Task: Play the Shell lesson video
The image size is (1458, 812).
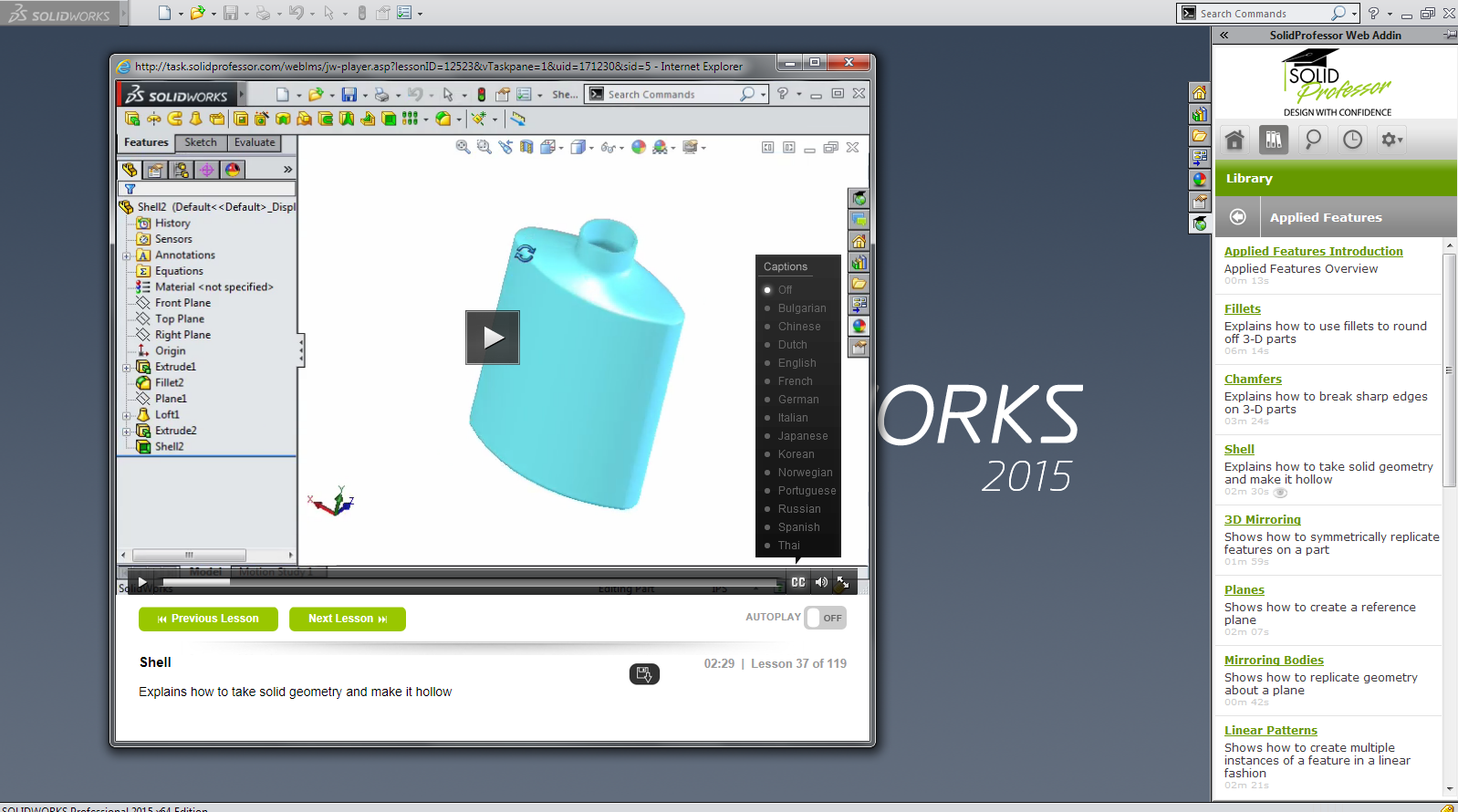Action: 493,338
